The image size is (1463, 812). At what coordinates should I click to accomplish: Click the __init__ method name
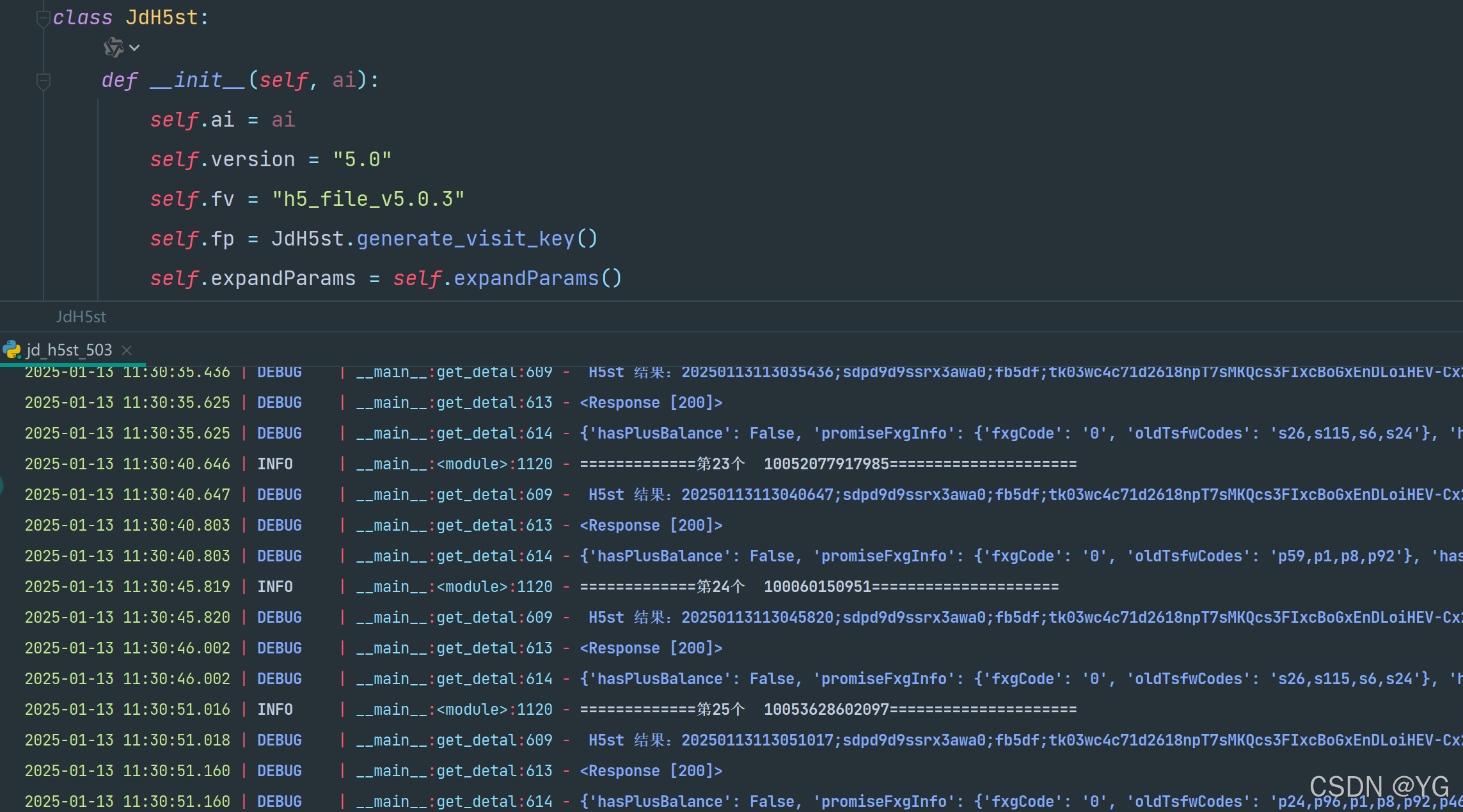click(197, 80)
